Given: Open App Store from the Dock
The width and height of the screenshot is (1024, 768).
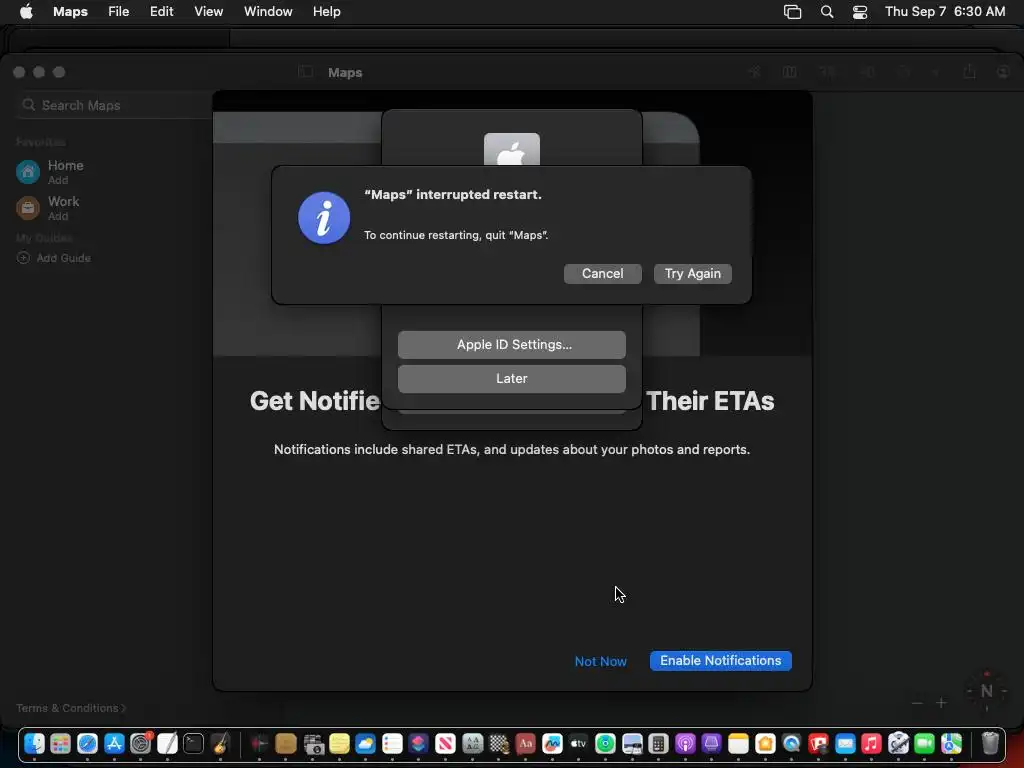Looking at the screenshot, I should tap(114, 744).
